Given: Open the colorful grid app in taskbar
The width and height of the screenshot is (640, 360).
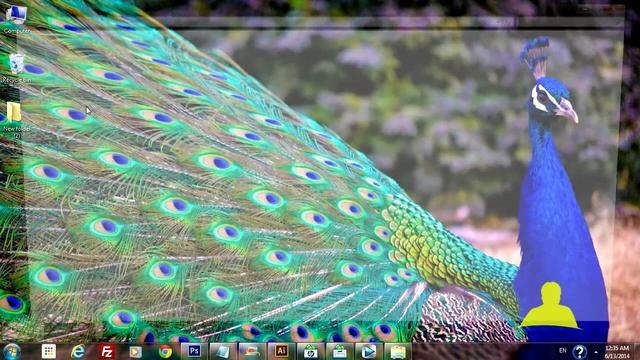Looking at the screenshot, I should click(x=49, y=351).
